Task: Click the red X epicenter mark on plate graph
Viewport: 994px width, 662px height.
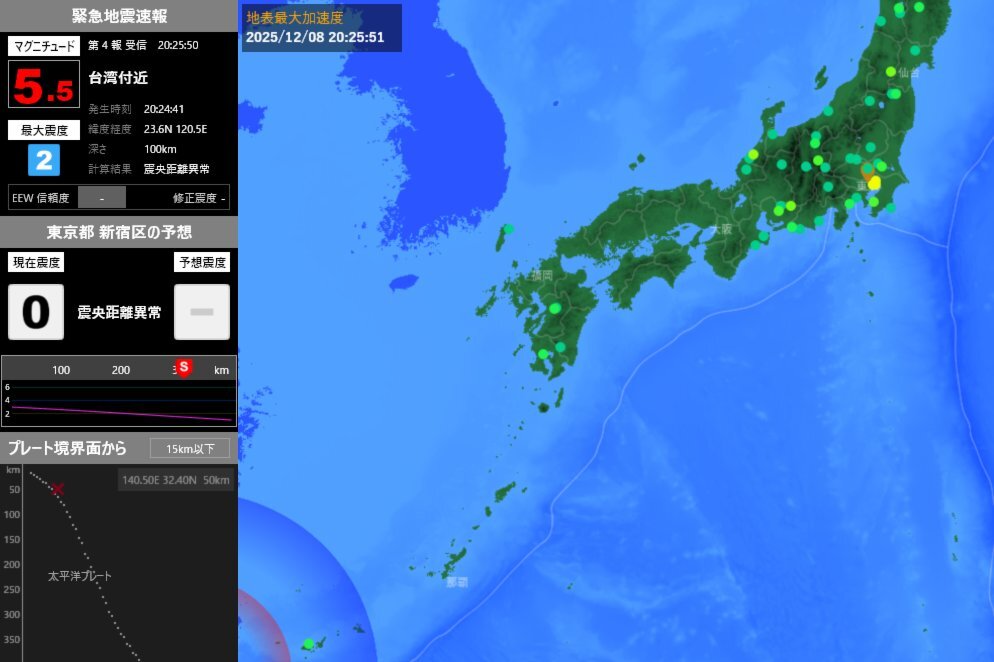Action: (57, 490)
